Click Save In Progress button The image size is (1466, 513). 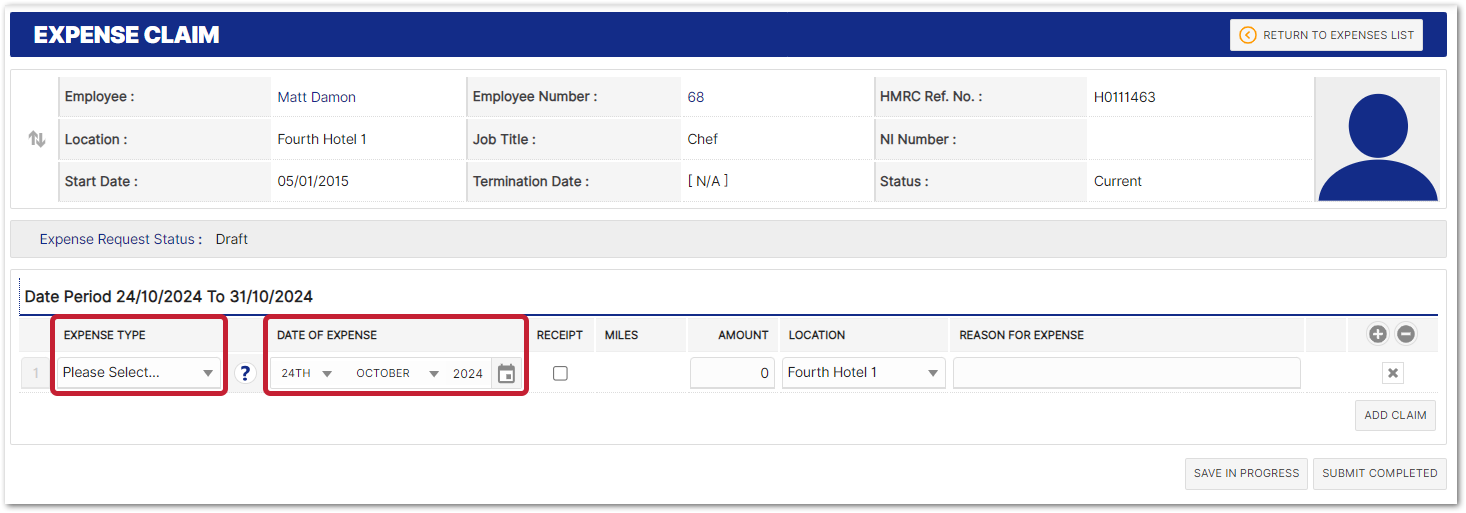pos(1246,473)
